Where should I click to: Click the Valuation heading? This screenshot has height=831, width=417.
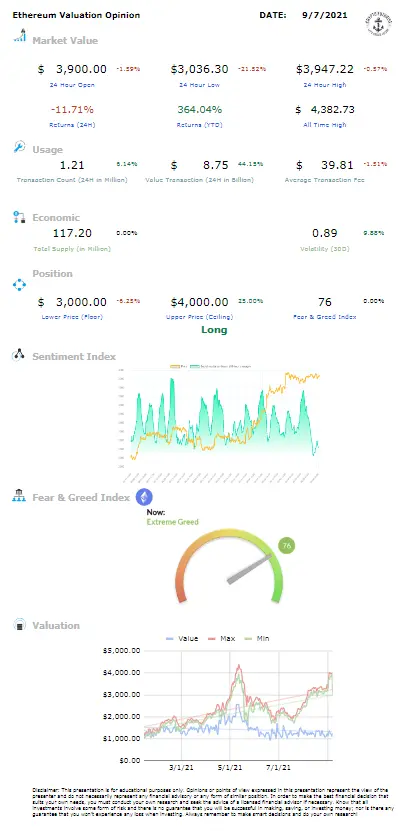pyautogui.click(x=56, y=625)
